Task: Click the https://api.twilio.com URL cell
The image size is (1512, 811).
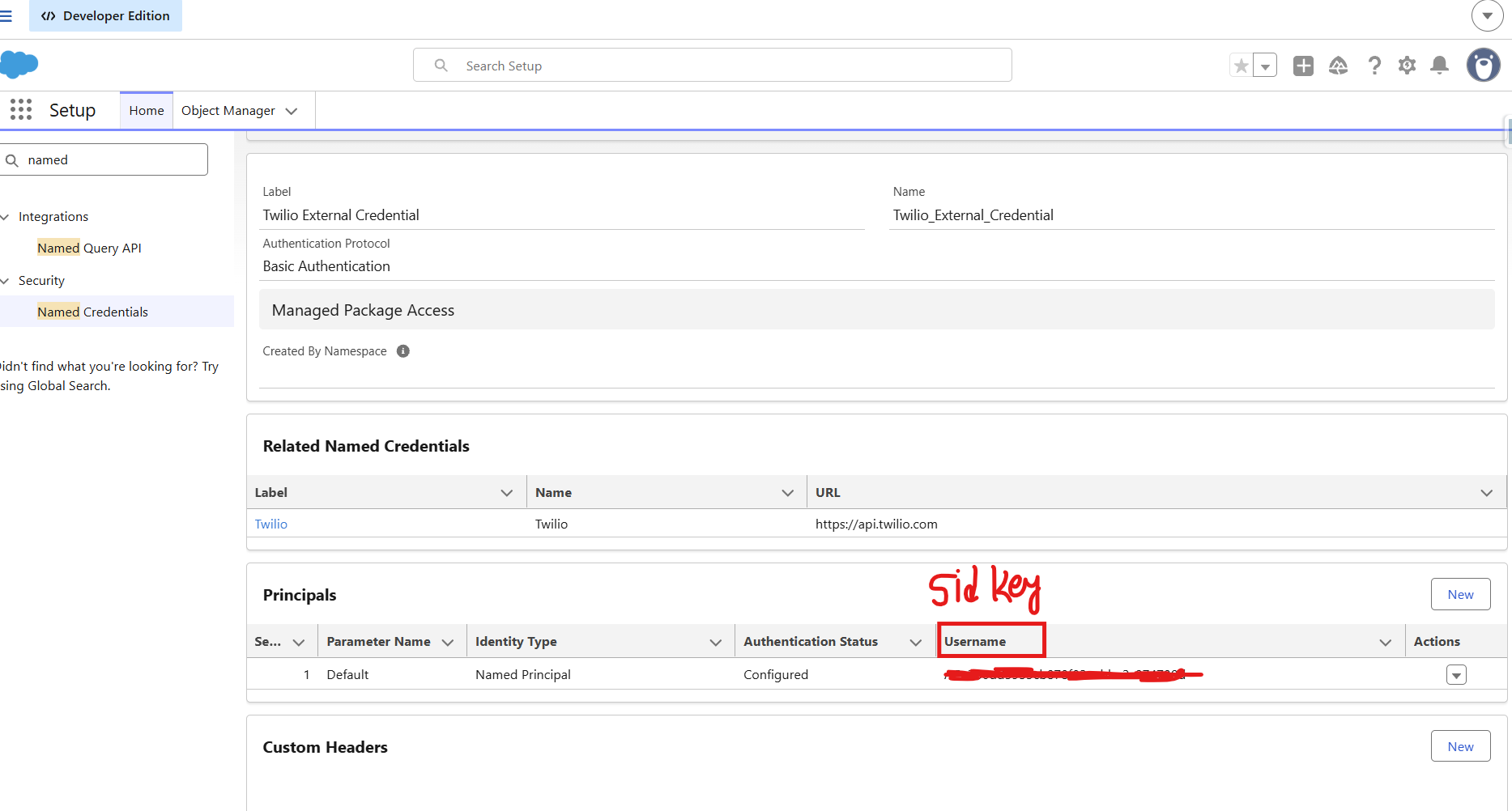Action: click(876, 524)
